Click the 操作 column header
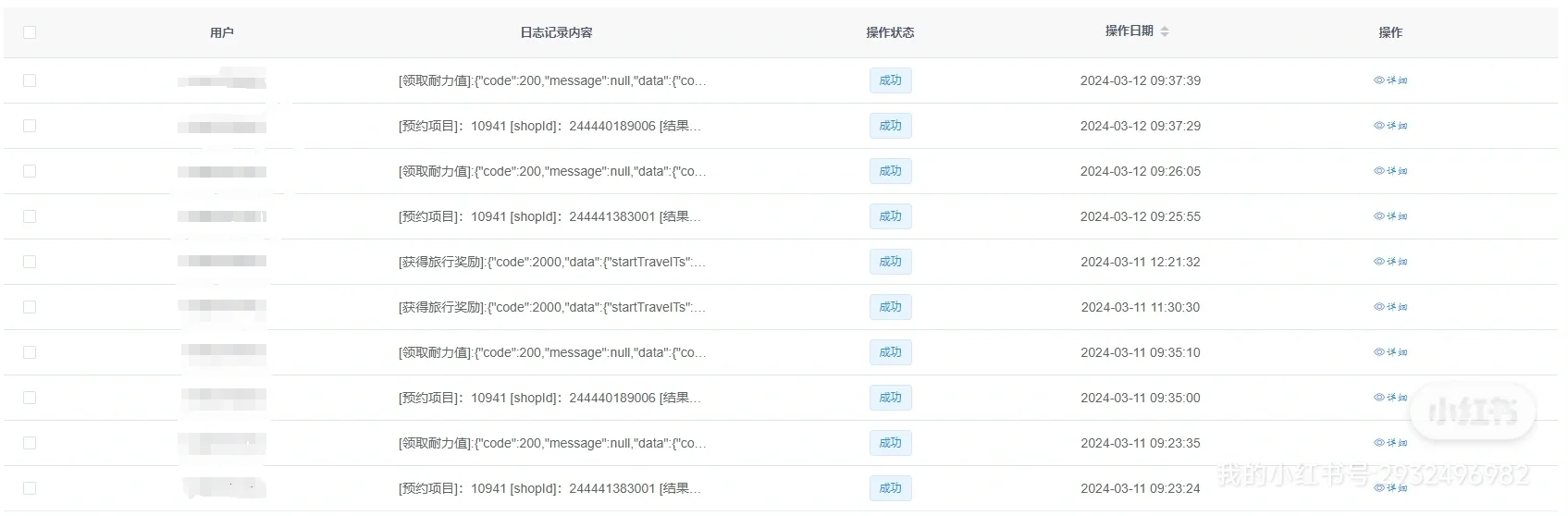 coord(1390,32)
